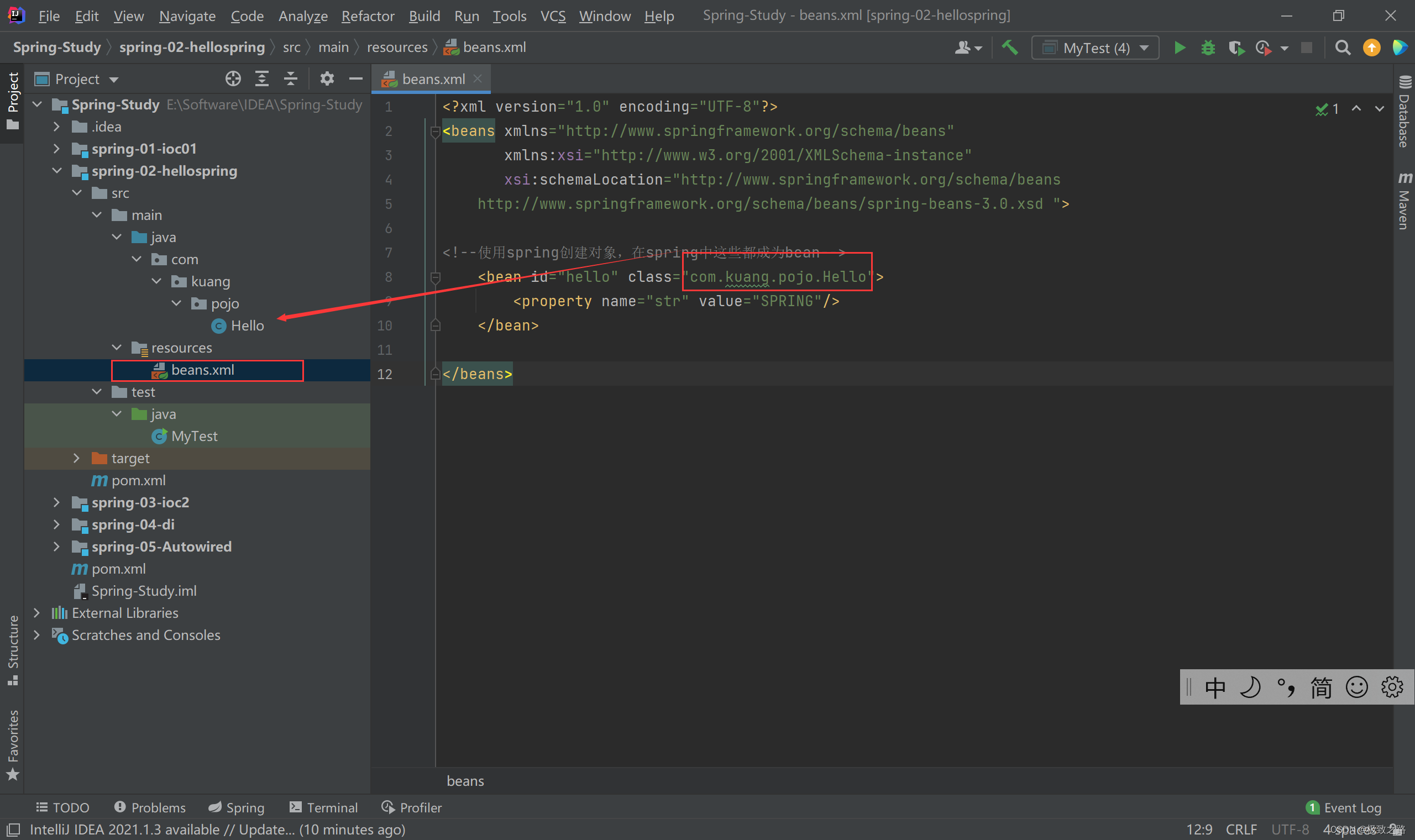Image resolution: width=1415 pixels, height=840 pixels.
Task: Click the green Run button in toolbar
Action: 1178,47
